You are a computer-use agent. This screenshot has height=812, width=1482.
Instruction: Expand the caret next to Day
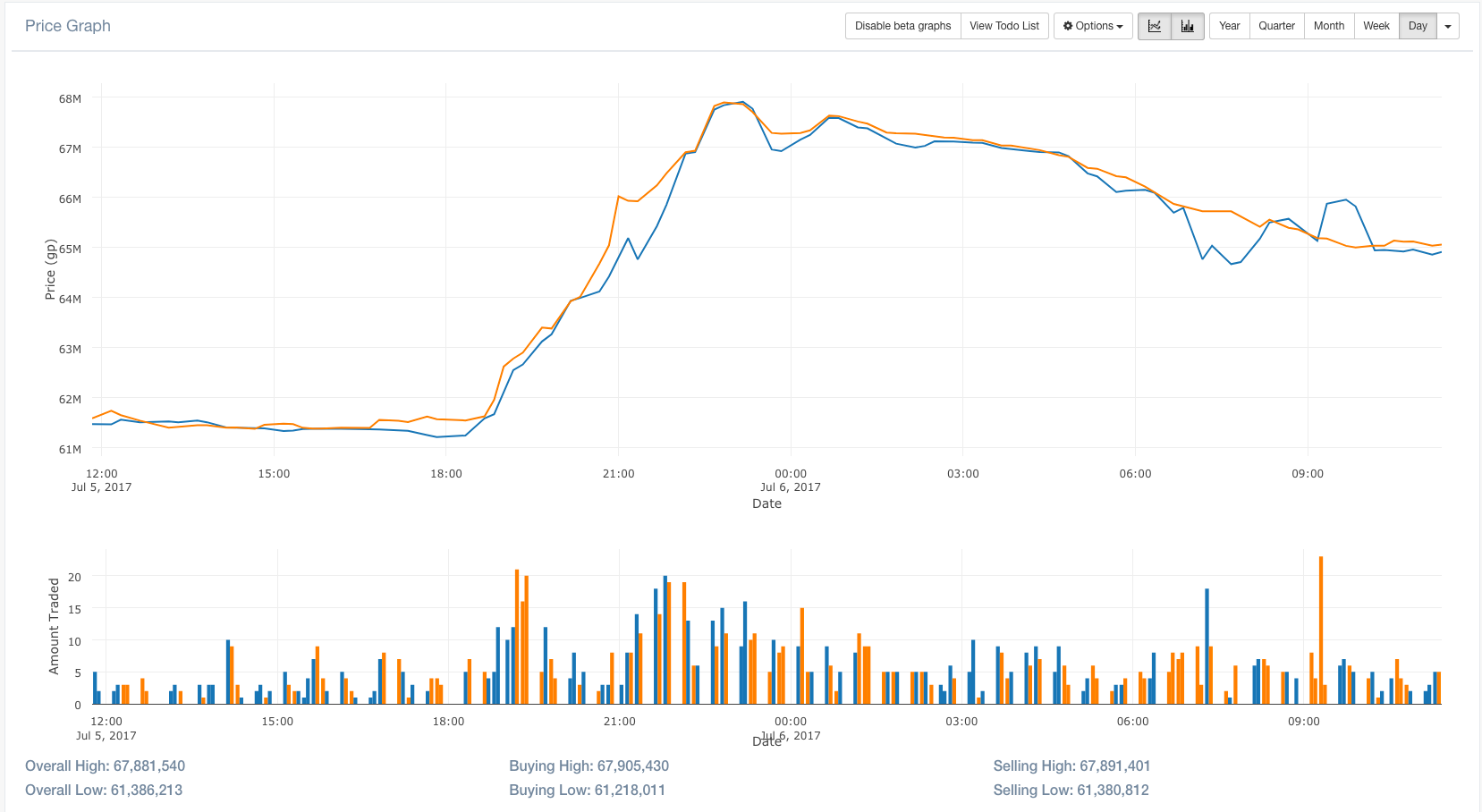1448,26
